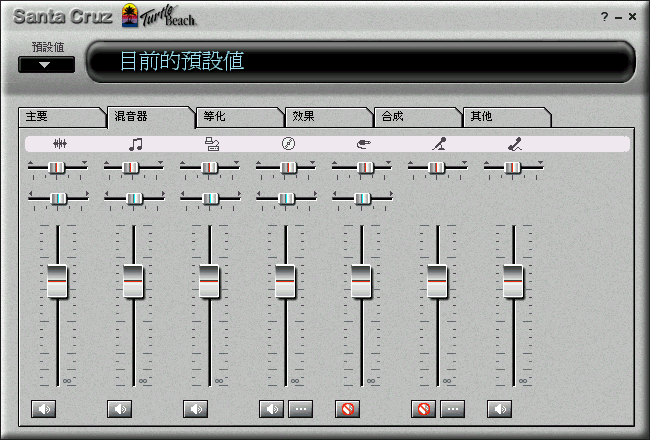
Task: Click the cyan balance slider of the computer channel
Action: point(210,199)
